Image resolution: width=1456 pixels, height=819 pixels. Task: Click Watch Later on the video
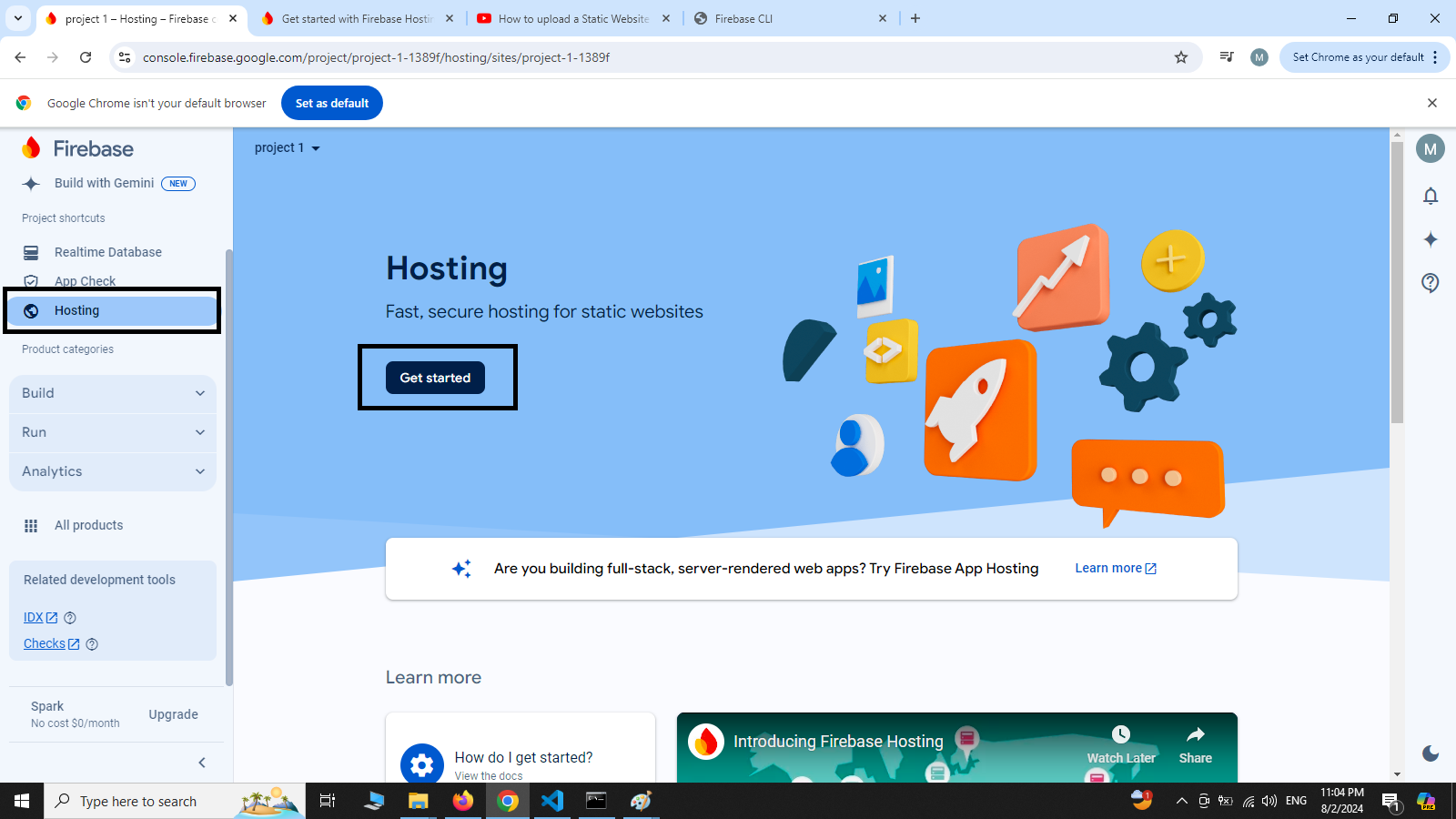click(1120, 743)
